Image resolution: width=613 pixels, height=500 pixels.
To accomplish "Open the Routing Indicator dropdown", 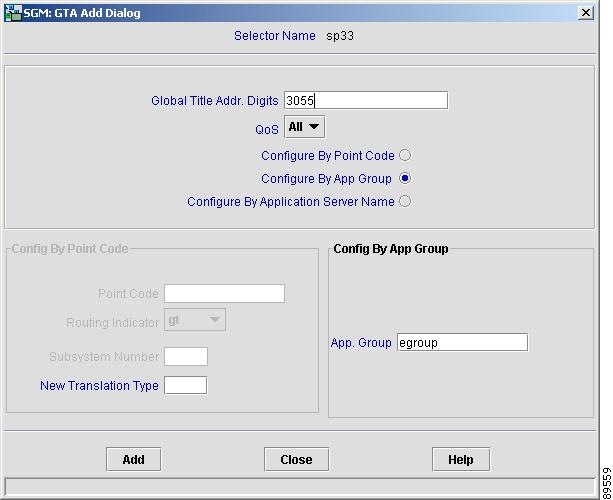I will click(x=195, y=320).
